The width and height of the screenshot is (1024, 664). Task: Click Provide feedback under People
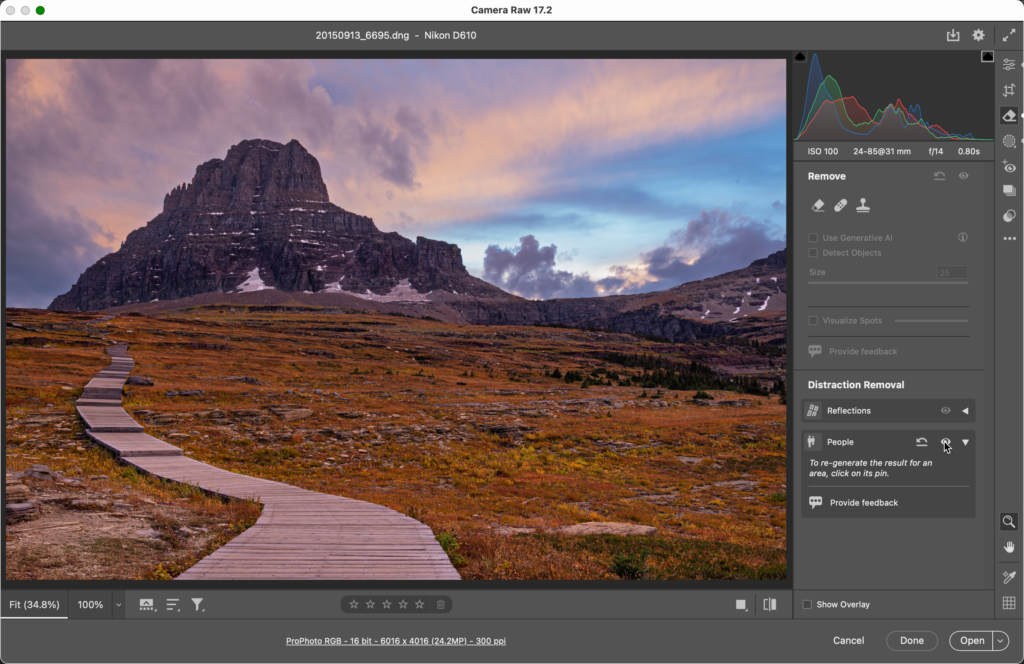point(863,503)
